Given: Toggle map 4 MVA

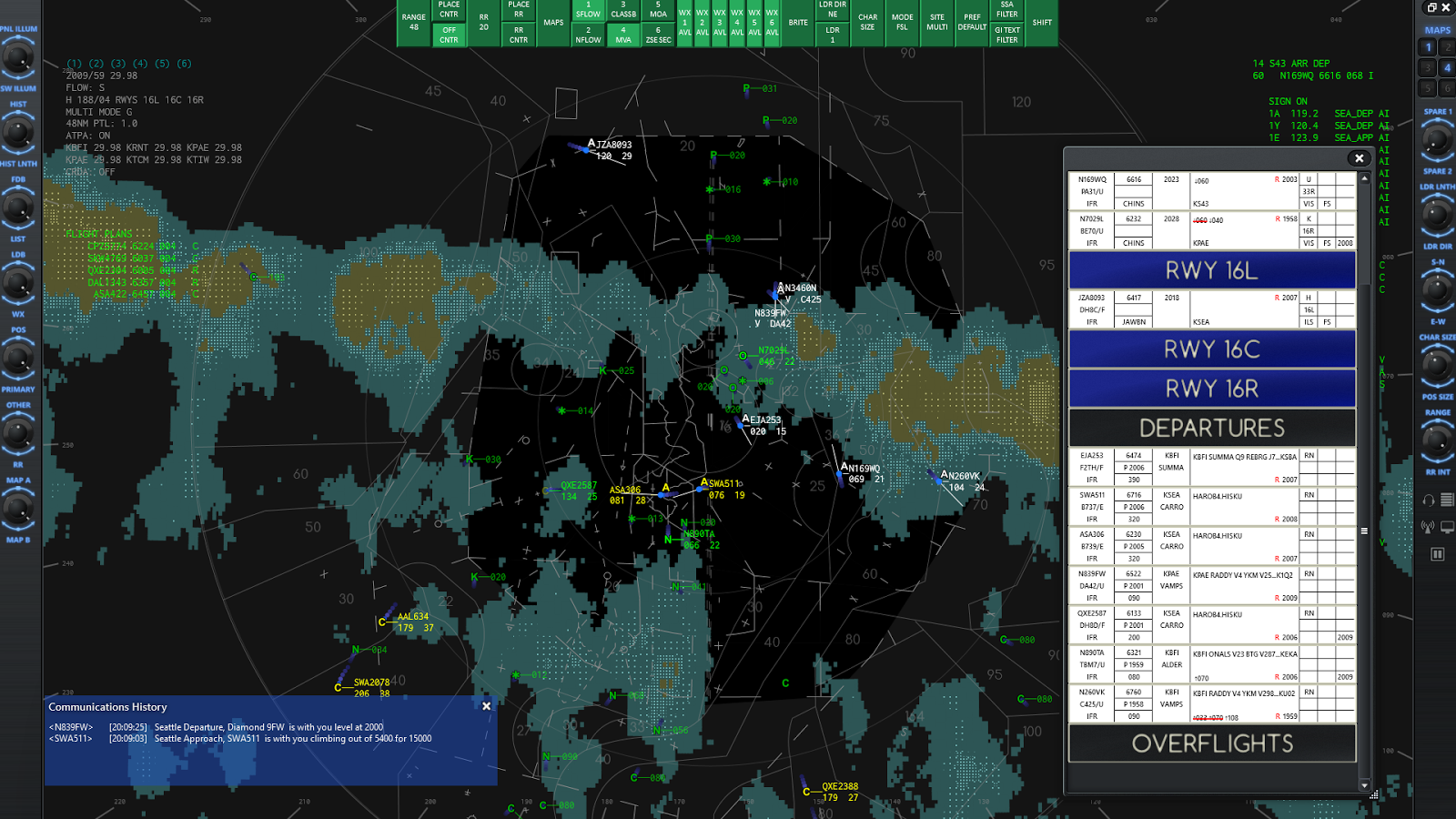Looking at the screenshot, I should 623,35.
